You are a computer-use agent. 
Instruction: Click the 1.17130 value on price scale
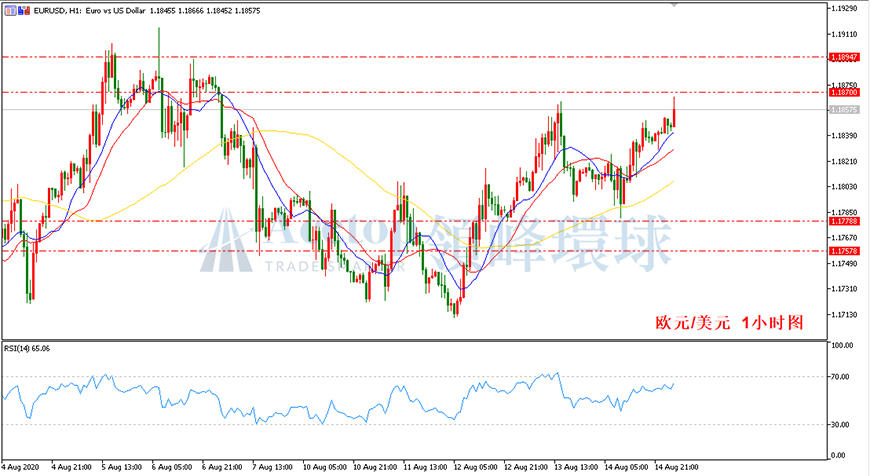click(x=843, y=315)
